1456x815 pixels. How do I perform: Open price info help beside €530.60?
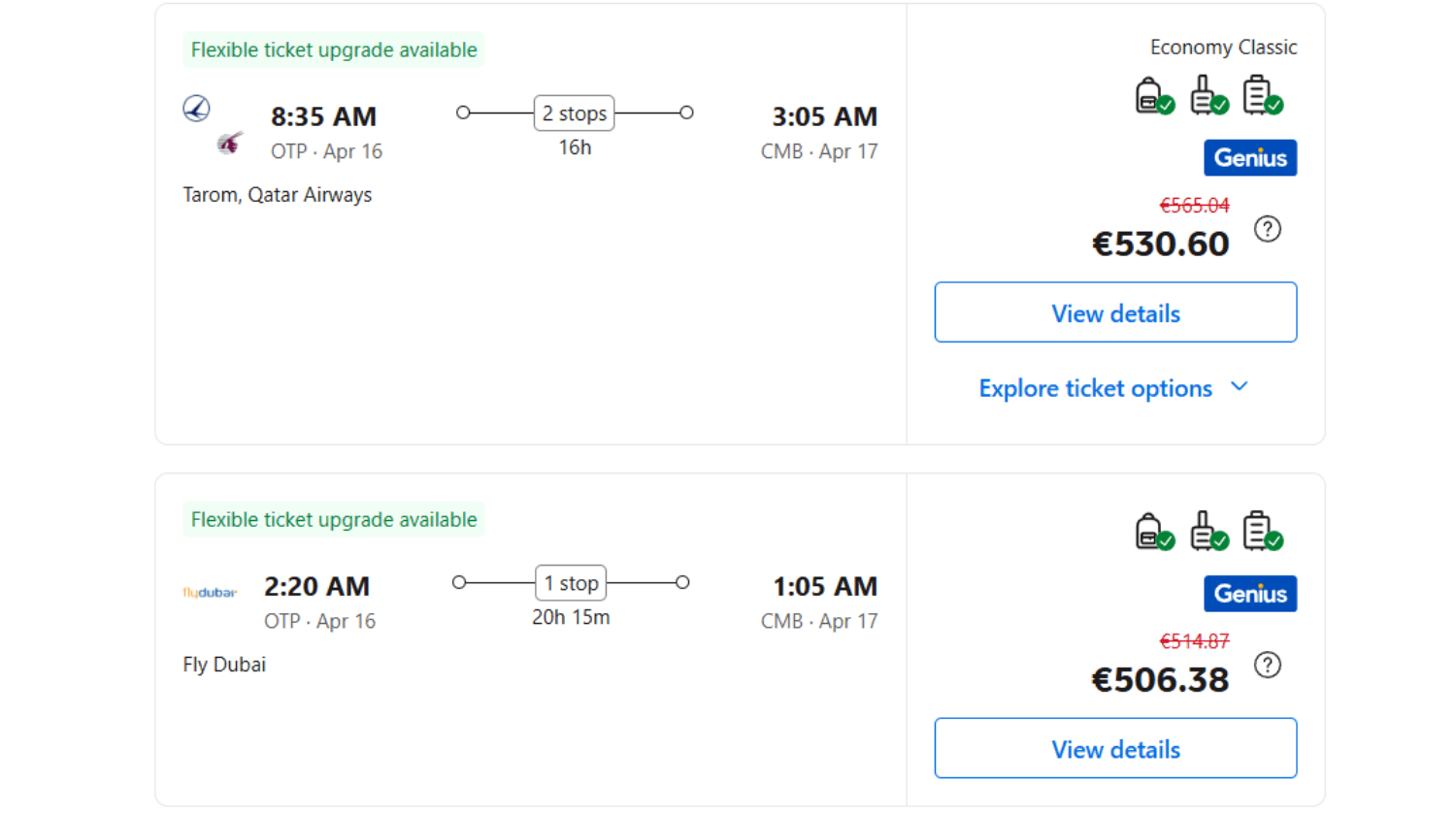pyautogui.click(x=1267, y=229)
